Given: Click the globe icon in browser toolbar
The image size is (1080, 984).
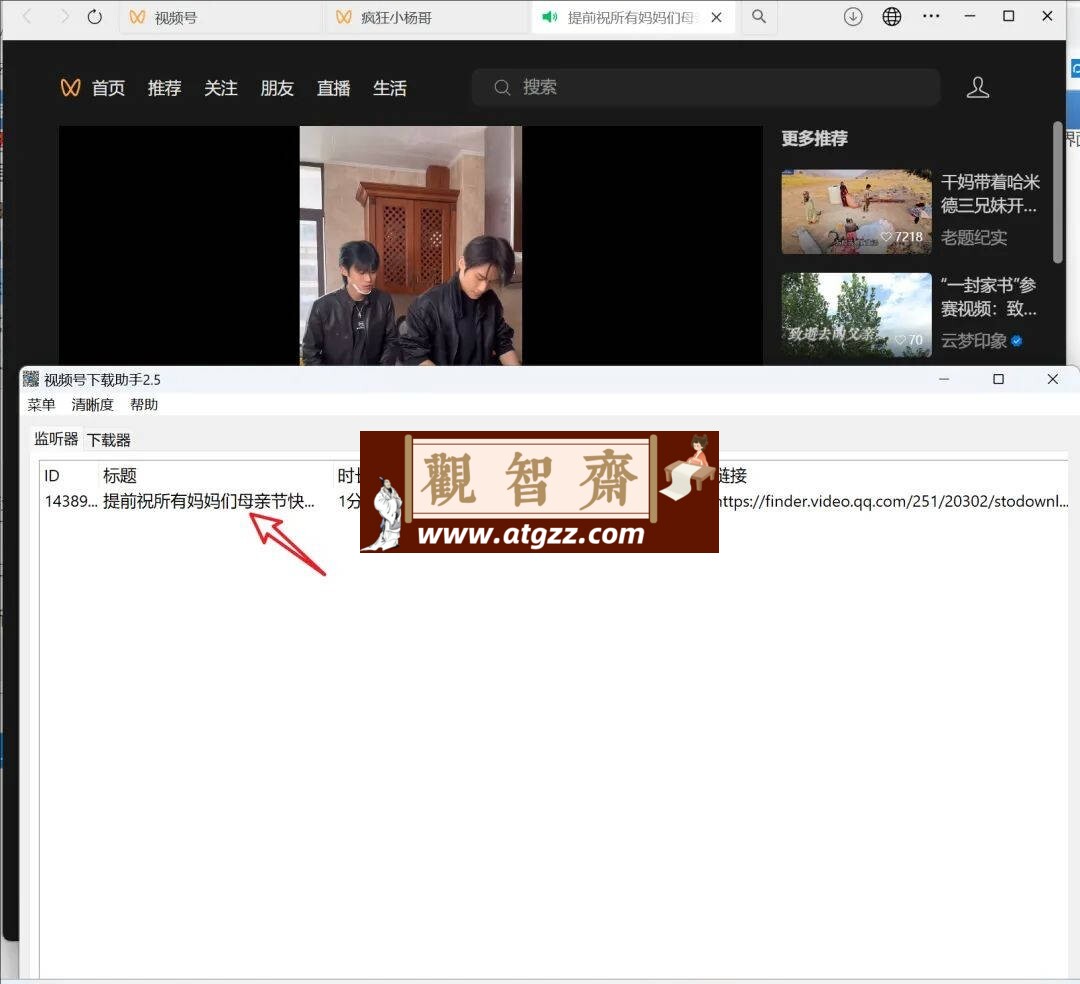Looking at the screenshot, I should click(892, 17).
